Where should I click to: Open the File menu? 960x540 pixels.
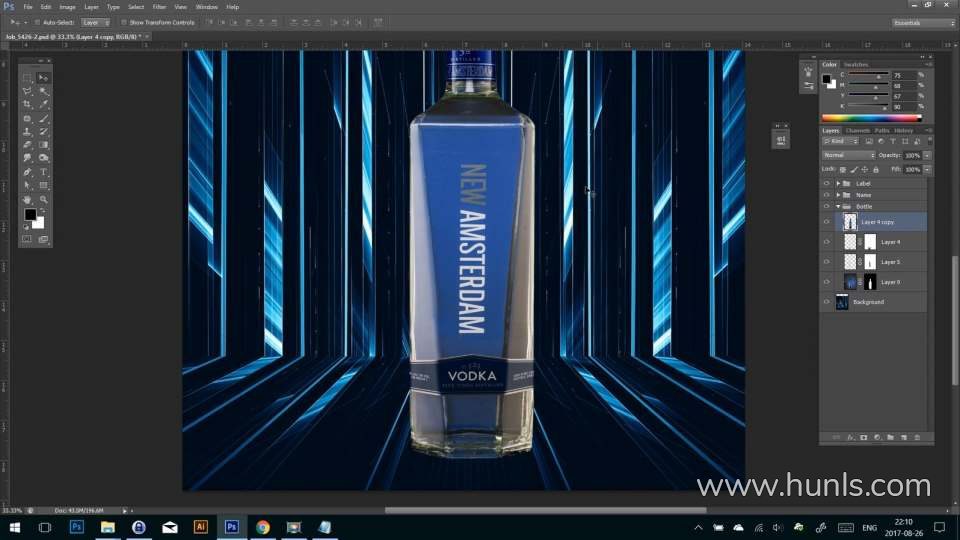click(28, 7)
